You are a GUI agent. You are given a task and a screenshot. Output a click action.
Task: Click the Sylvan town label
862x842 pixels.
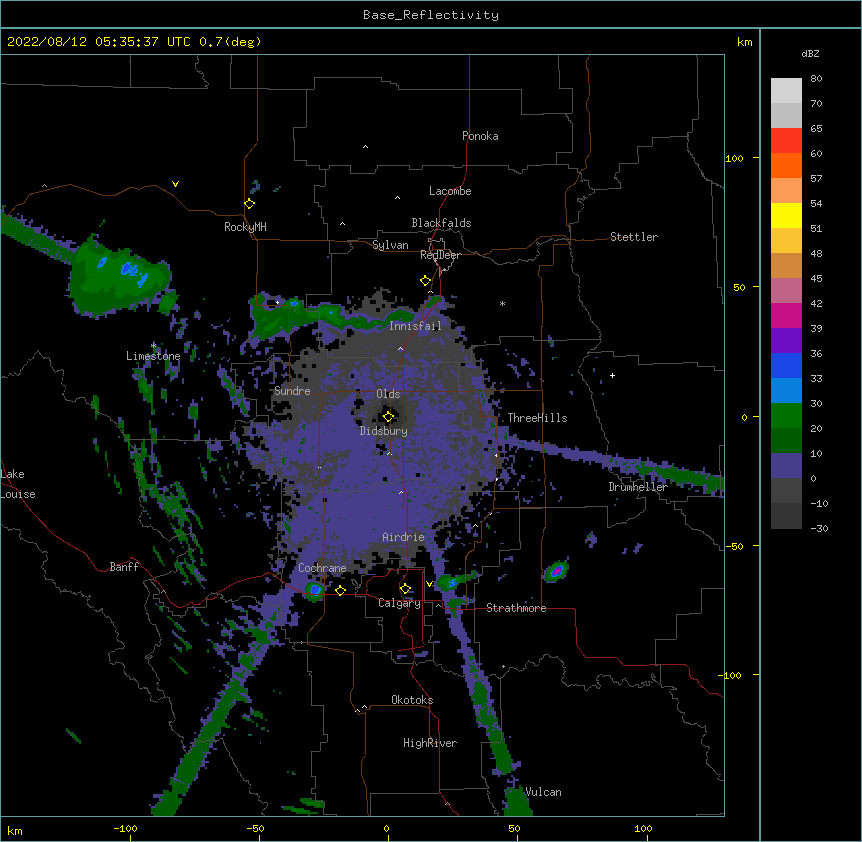[x=390, y=245]
